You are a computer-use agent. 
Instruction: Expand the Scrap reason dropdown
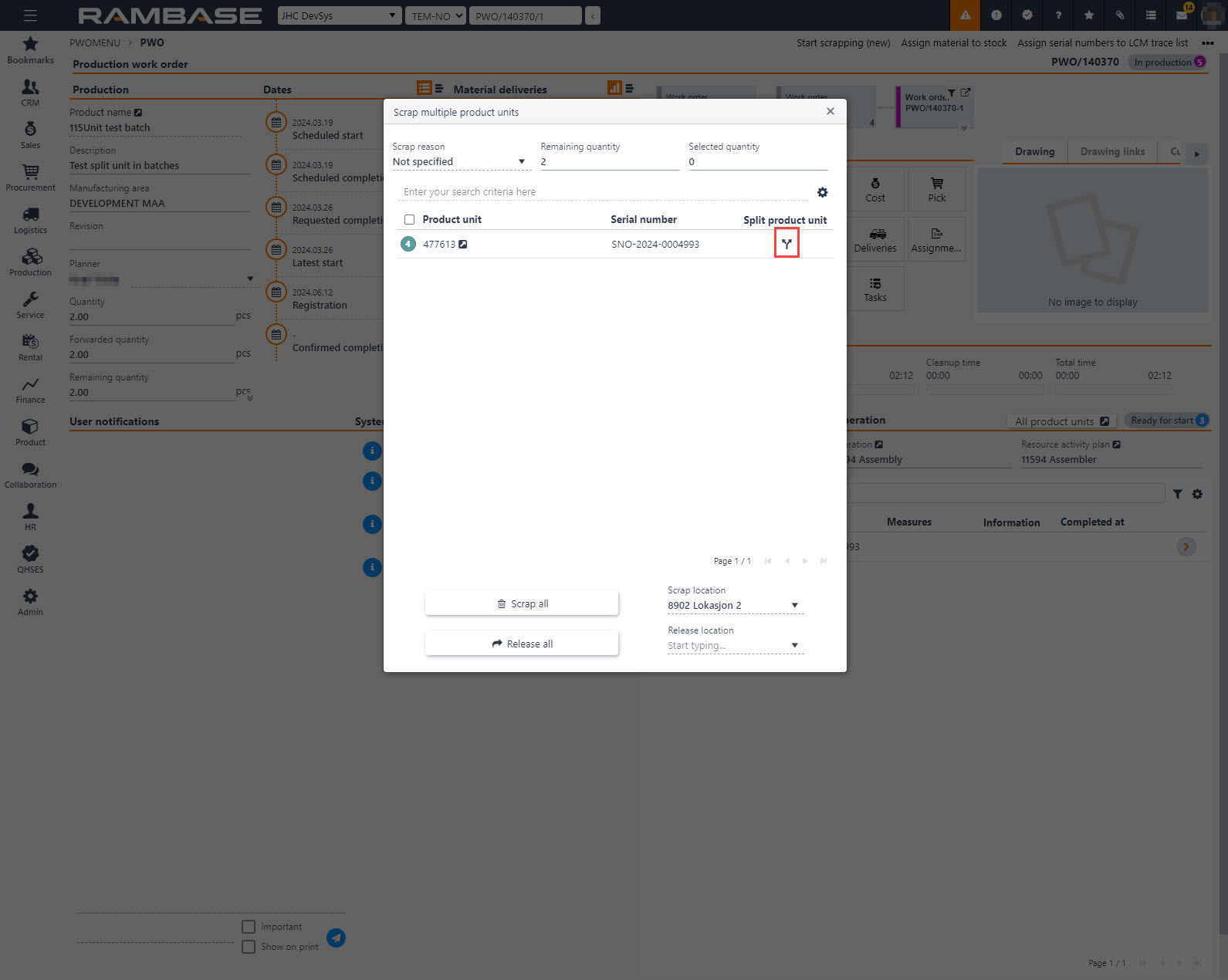tap(522, 162)
